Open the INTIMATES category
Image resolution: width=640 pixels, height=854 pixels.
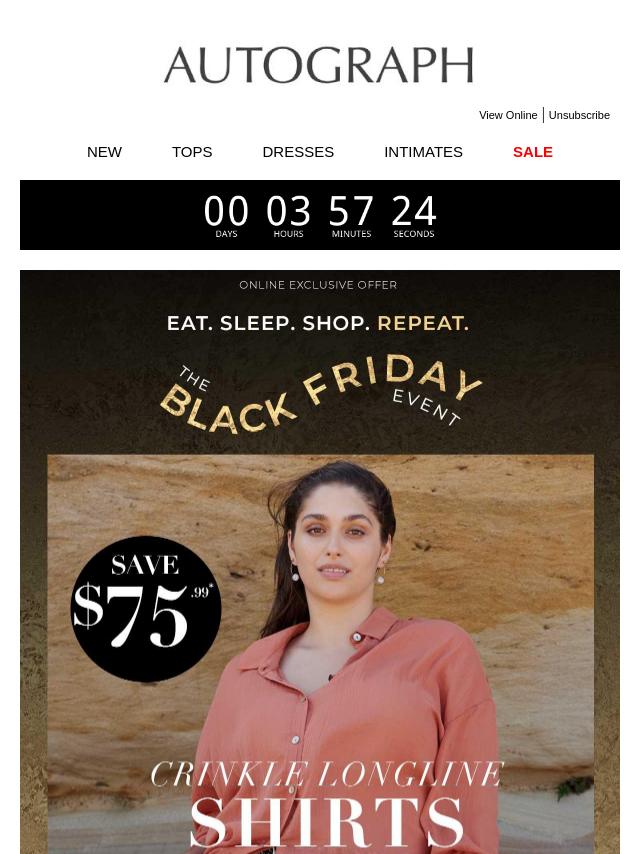[x=423, y=152]
